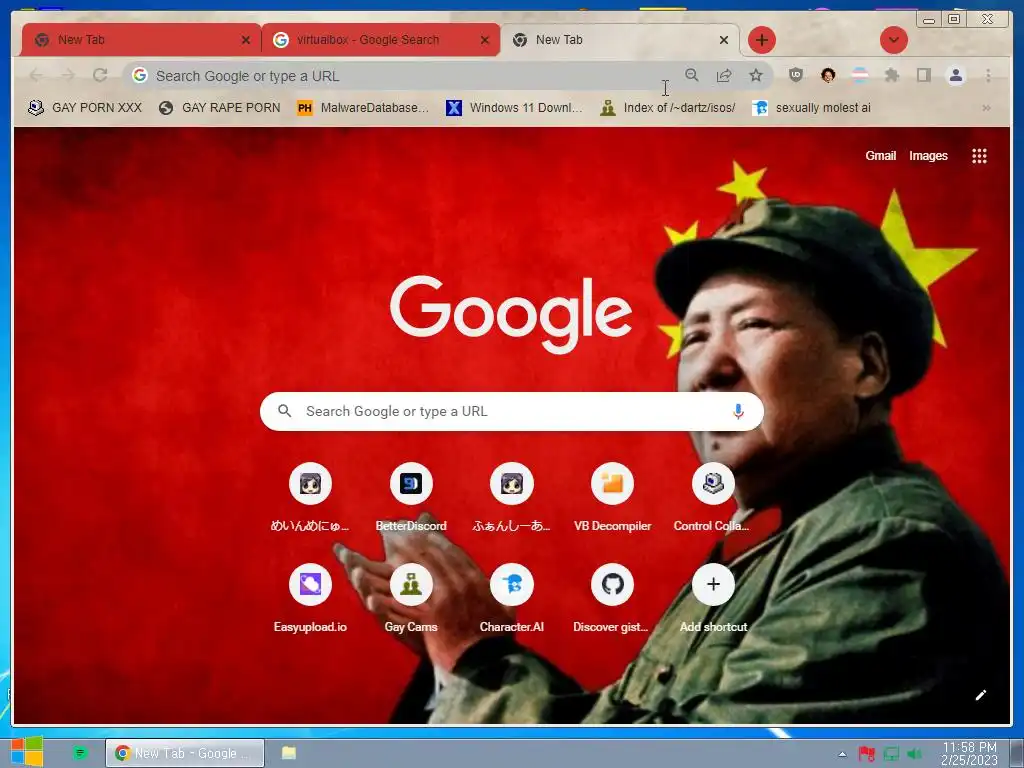This screenshot has width=1024, height=768.
Task: Open the Action Center flag icon
Action: pos(867,754)
